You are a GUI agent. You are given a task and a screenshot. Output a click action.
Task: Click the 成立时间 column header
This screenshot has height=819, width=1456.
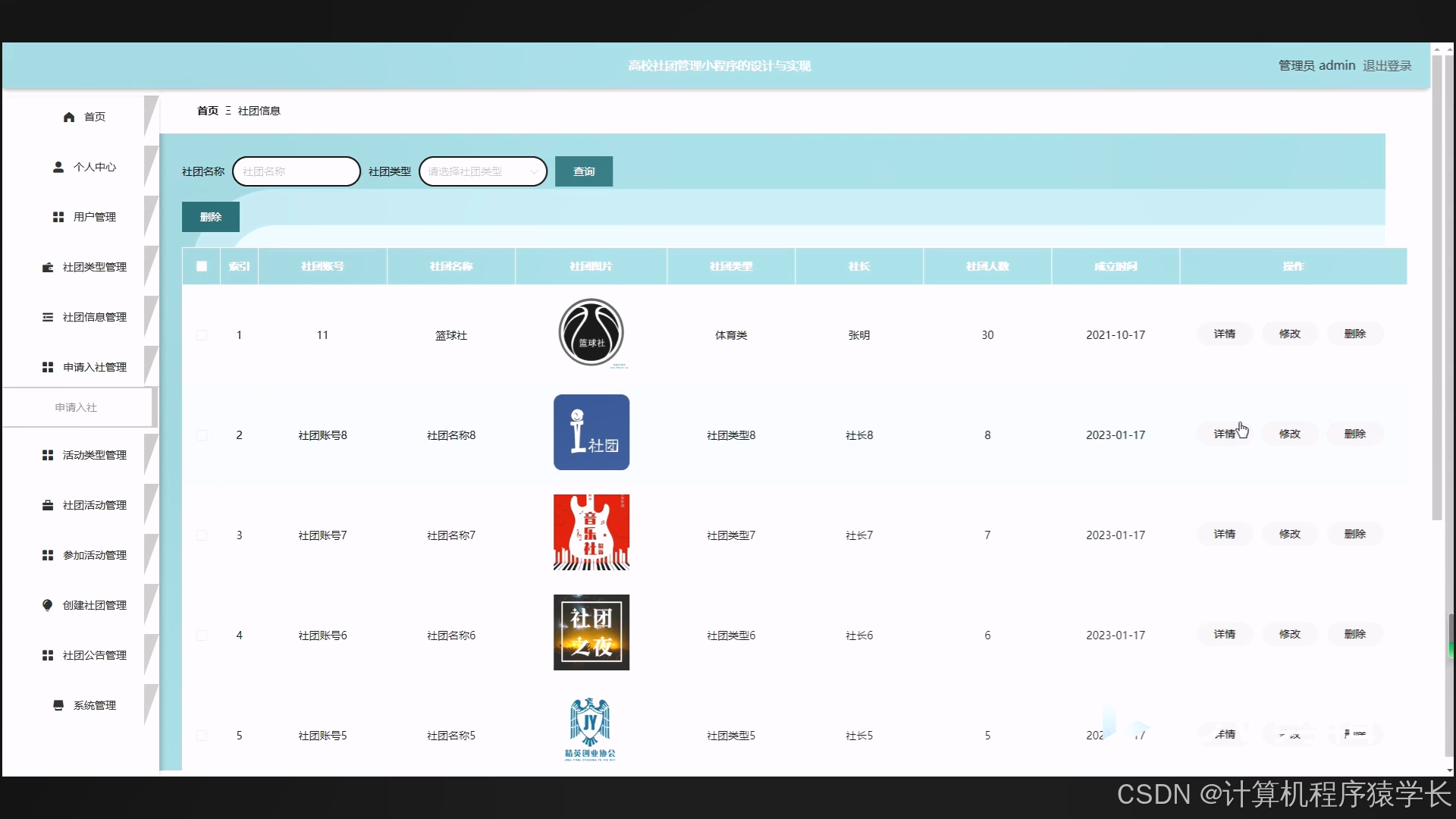tap(1116, 266)
